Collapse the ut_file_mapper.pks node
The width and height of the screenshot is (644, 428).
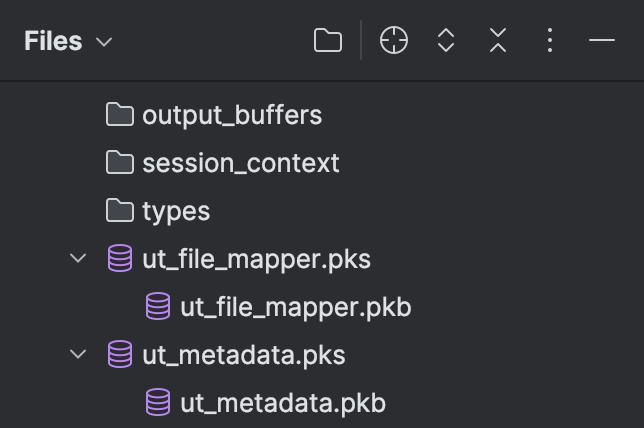[78, 258]
